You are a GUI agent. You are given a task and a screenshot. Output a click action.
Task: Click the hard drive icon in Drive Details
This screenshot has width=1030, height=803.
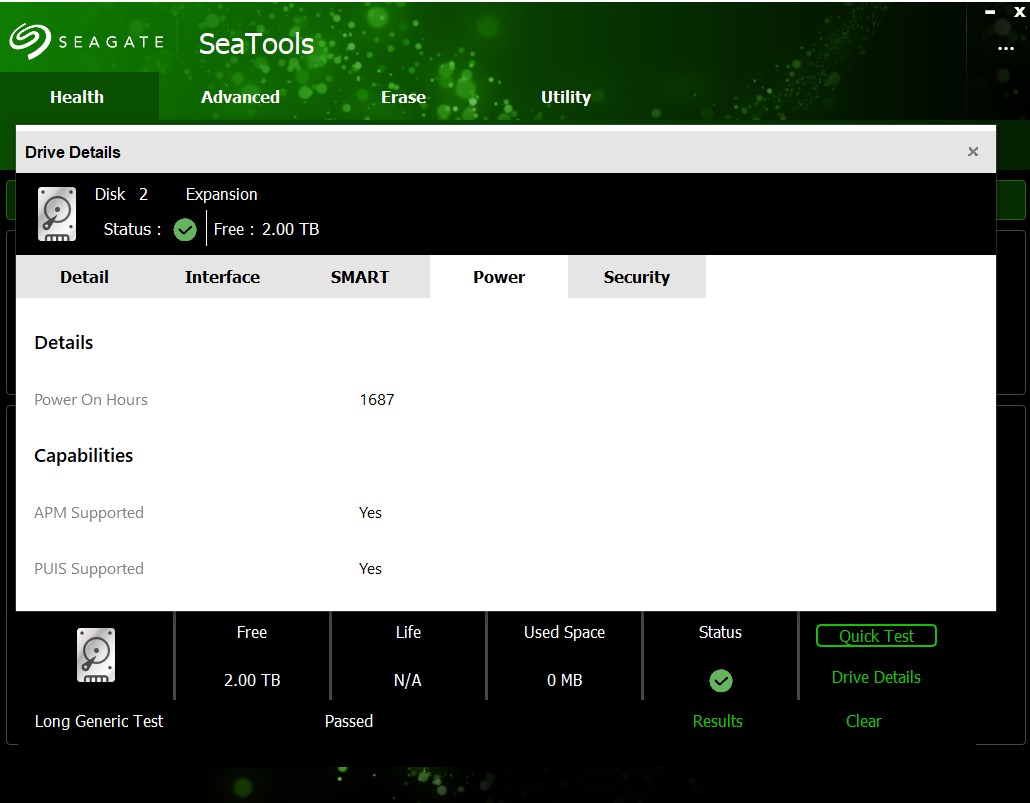pyautogui.click(x=57, y=213)
